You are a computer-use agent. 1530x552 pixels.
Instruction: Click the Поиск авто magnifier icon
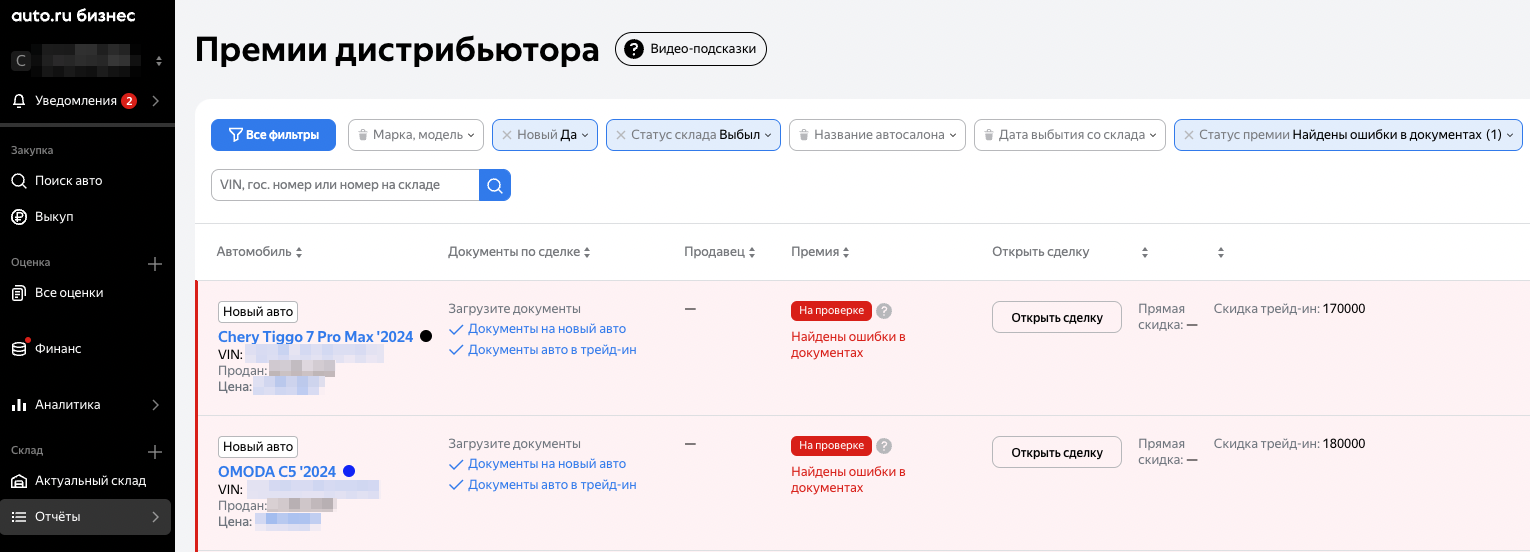pyautogui.click(x=19, y=181)
